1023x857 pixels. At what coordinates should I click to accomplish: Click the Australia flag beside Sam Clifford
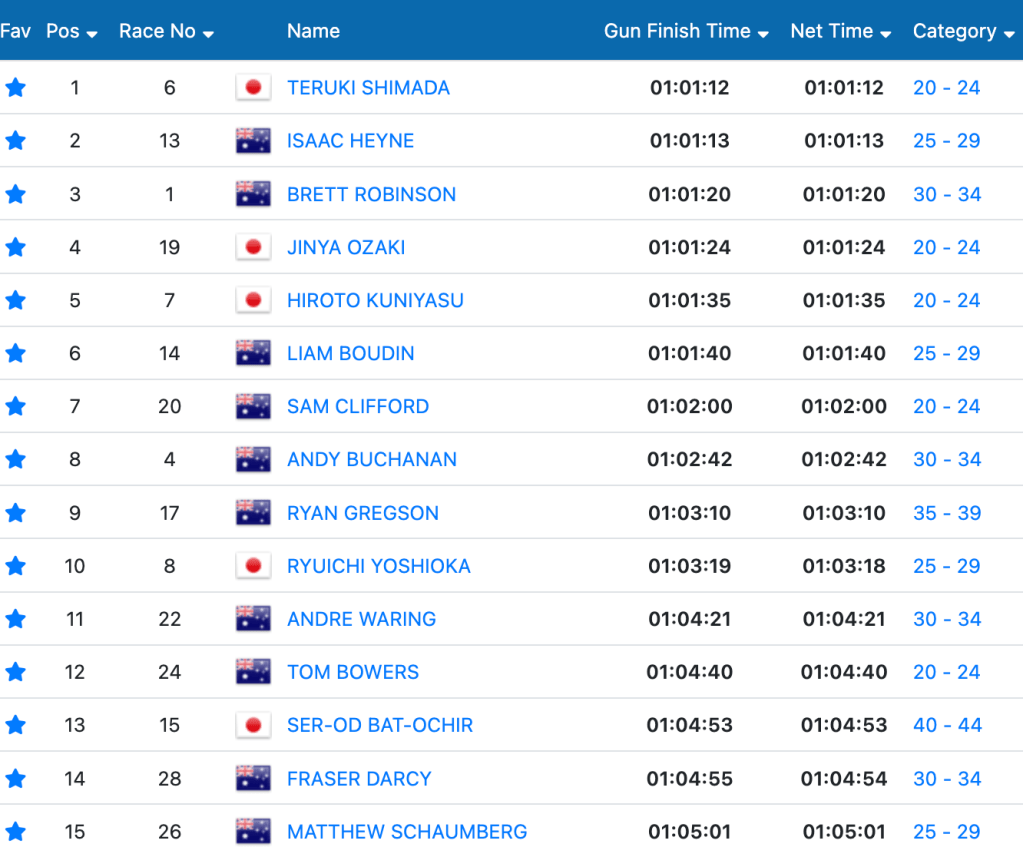click(x=253, y=406)
